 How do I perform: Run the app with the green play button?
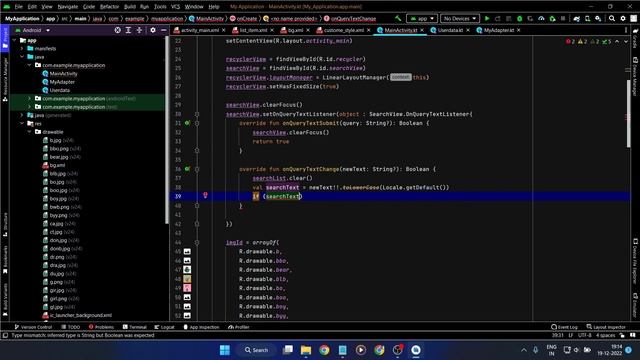(487, 18)
